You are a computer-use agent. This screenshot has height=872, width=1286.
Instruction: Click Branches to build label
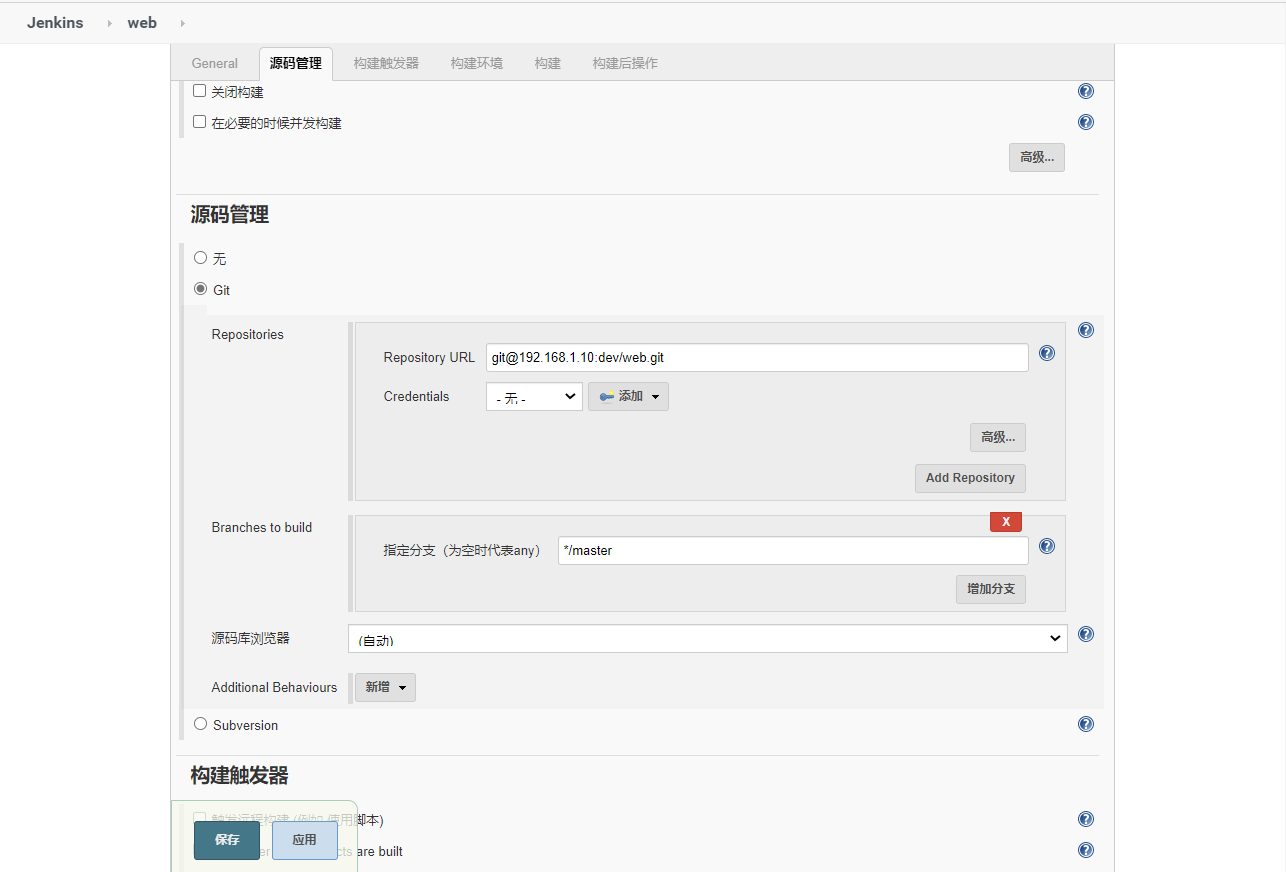262,527
